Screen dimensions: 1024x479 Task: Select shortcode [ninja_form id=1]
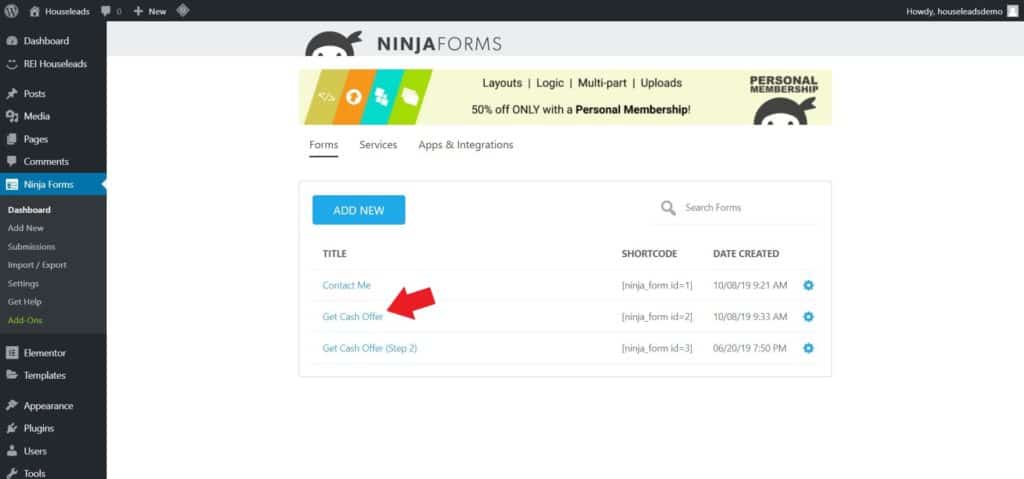657,285
